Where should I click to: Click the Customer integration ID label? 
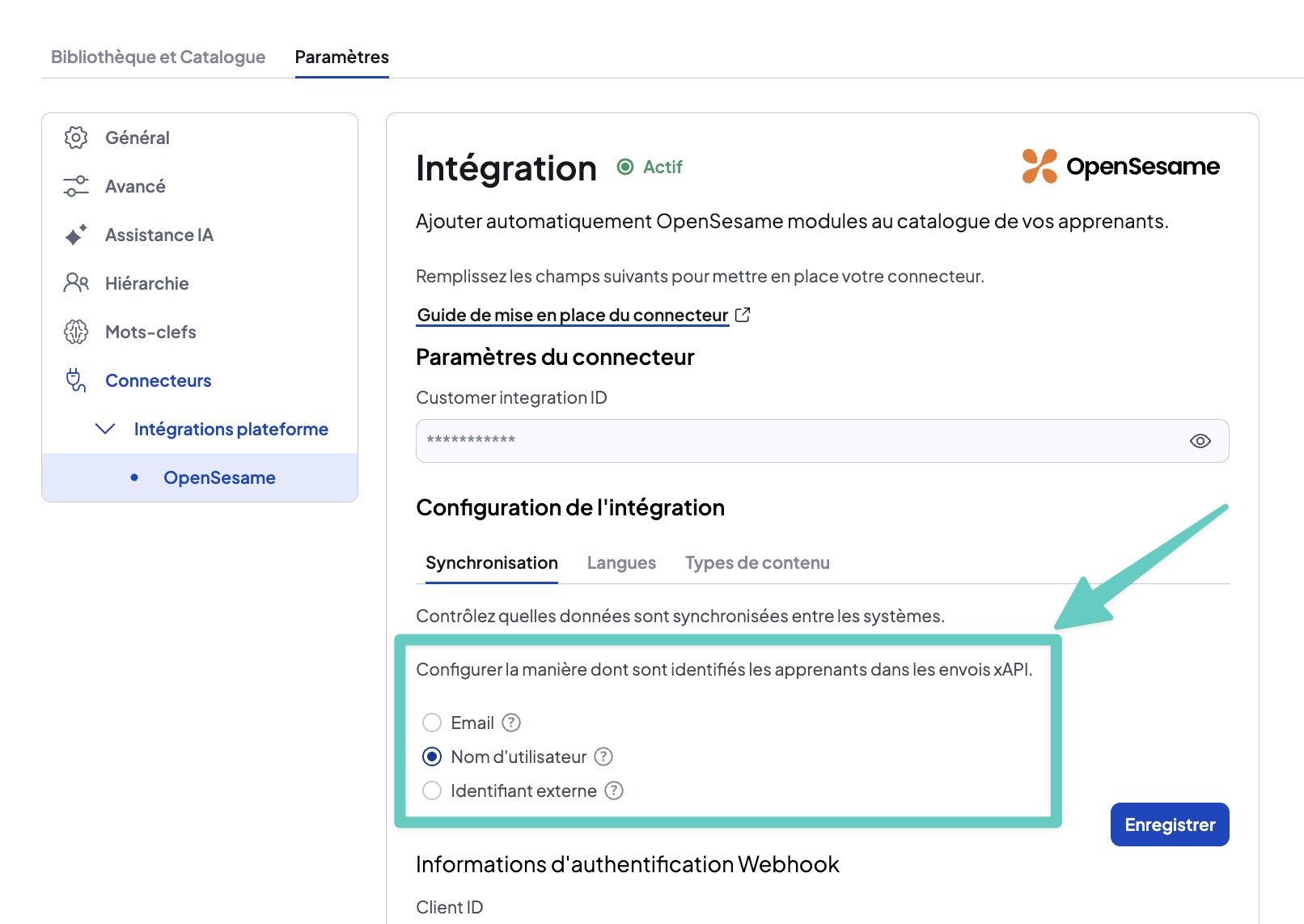coord(511,397)
